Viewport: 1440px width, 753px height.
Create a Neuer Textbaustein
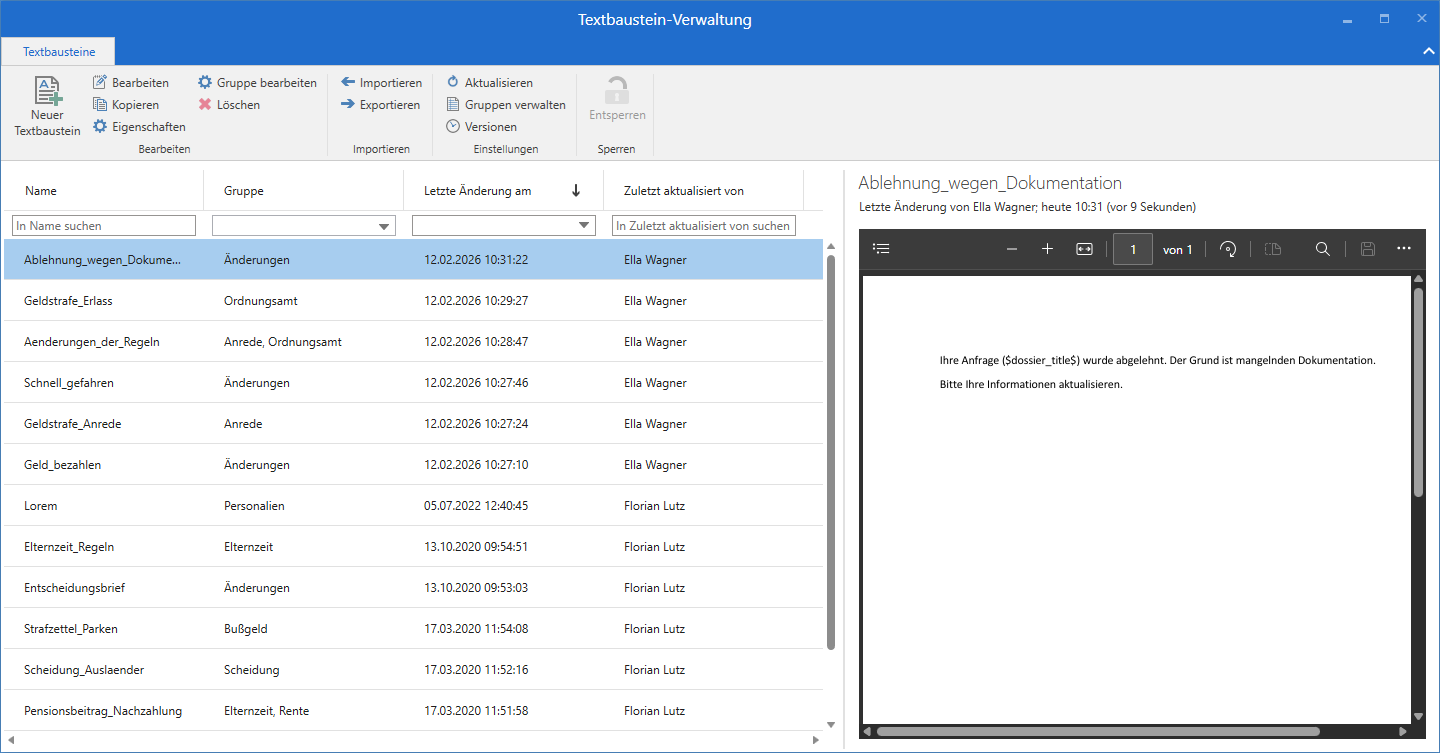pyautogui.click(x=46, y=105)
